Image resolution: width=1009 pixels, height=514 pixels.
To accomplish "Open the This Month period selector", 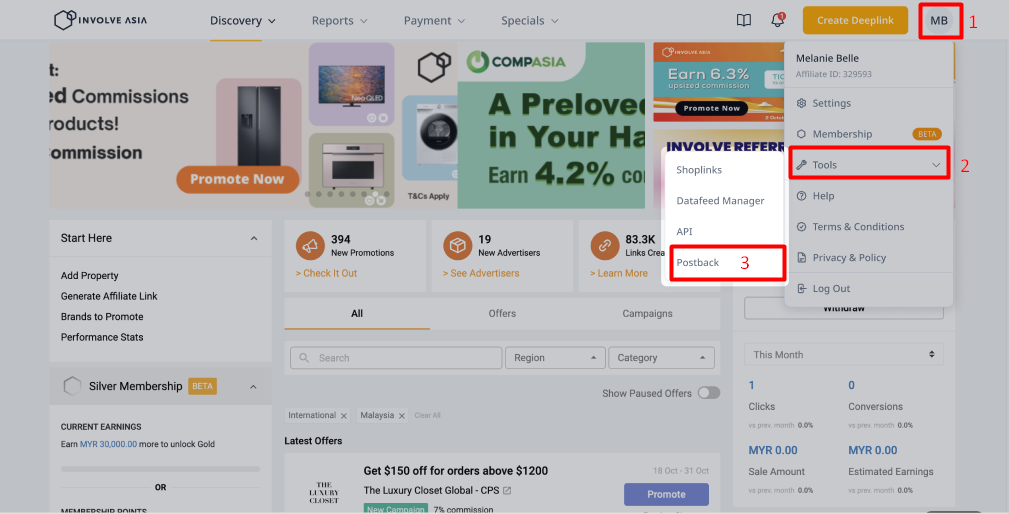I will click(844, 354).
